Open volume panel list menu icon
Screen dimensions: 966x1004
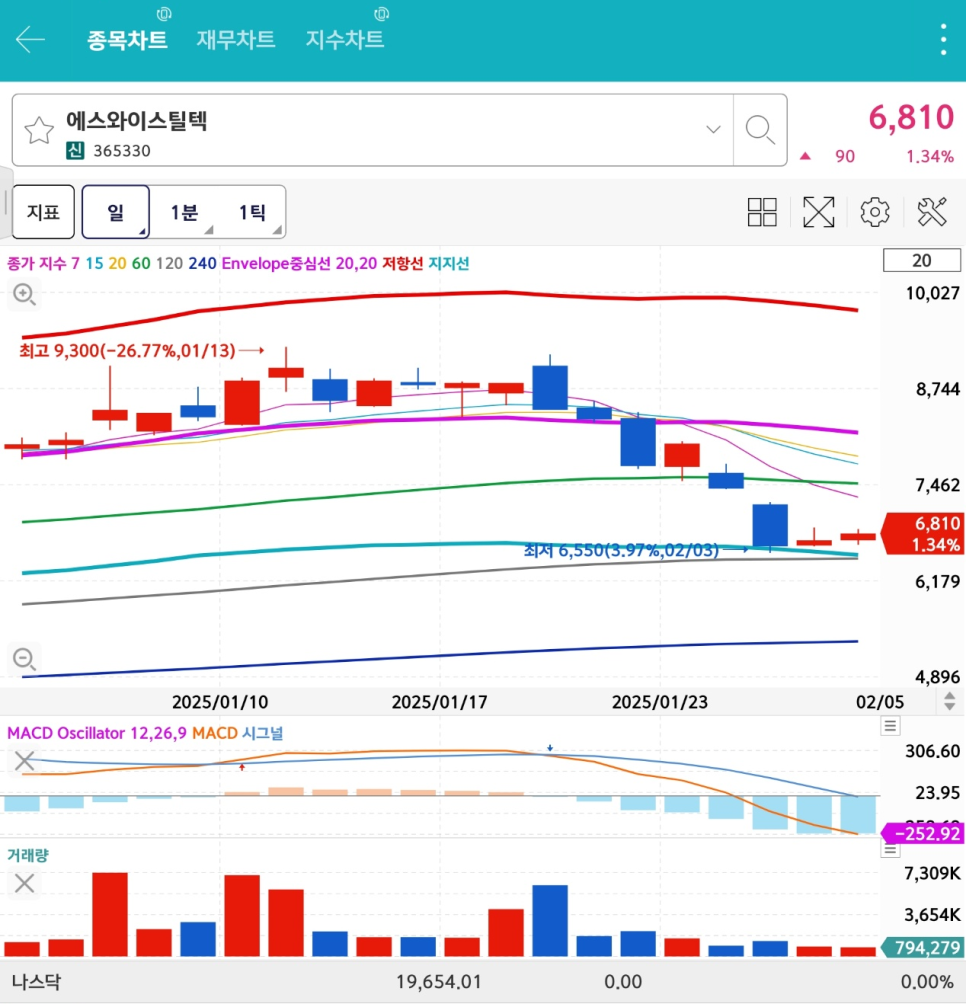(890, 849)
